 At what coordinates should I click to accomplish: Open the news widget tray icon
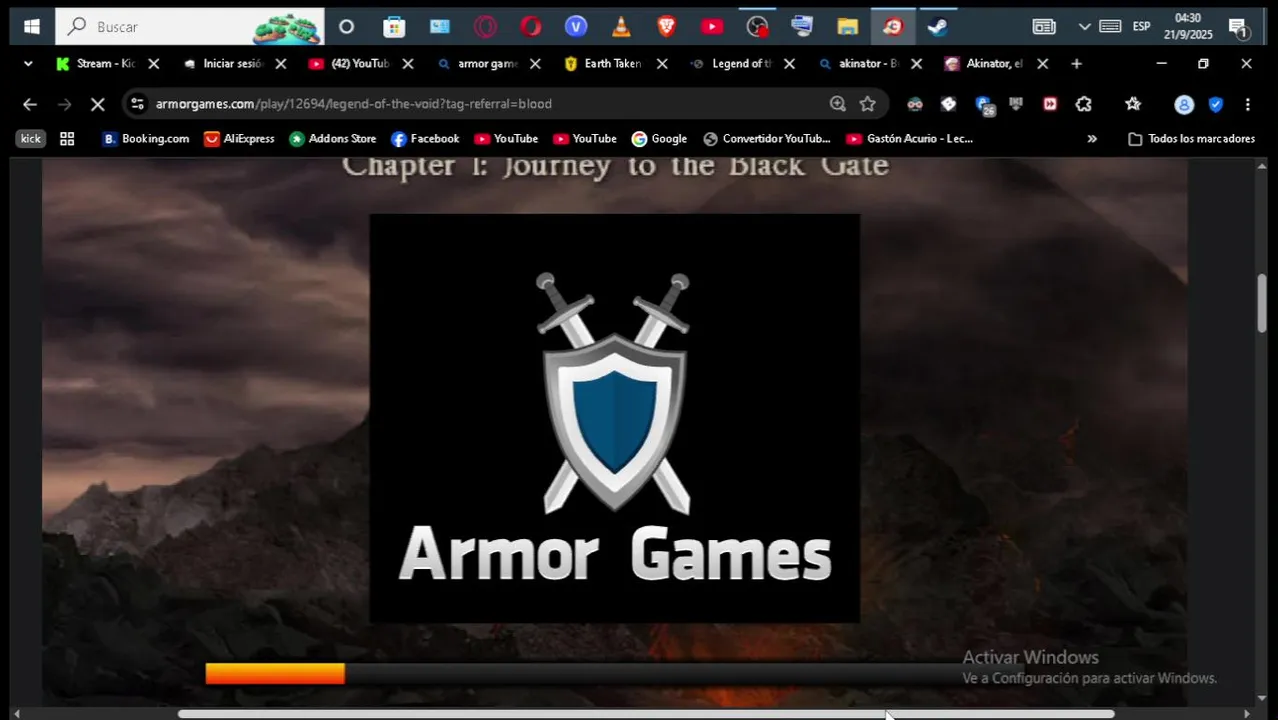(x=1043, y=27)
